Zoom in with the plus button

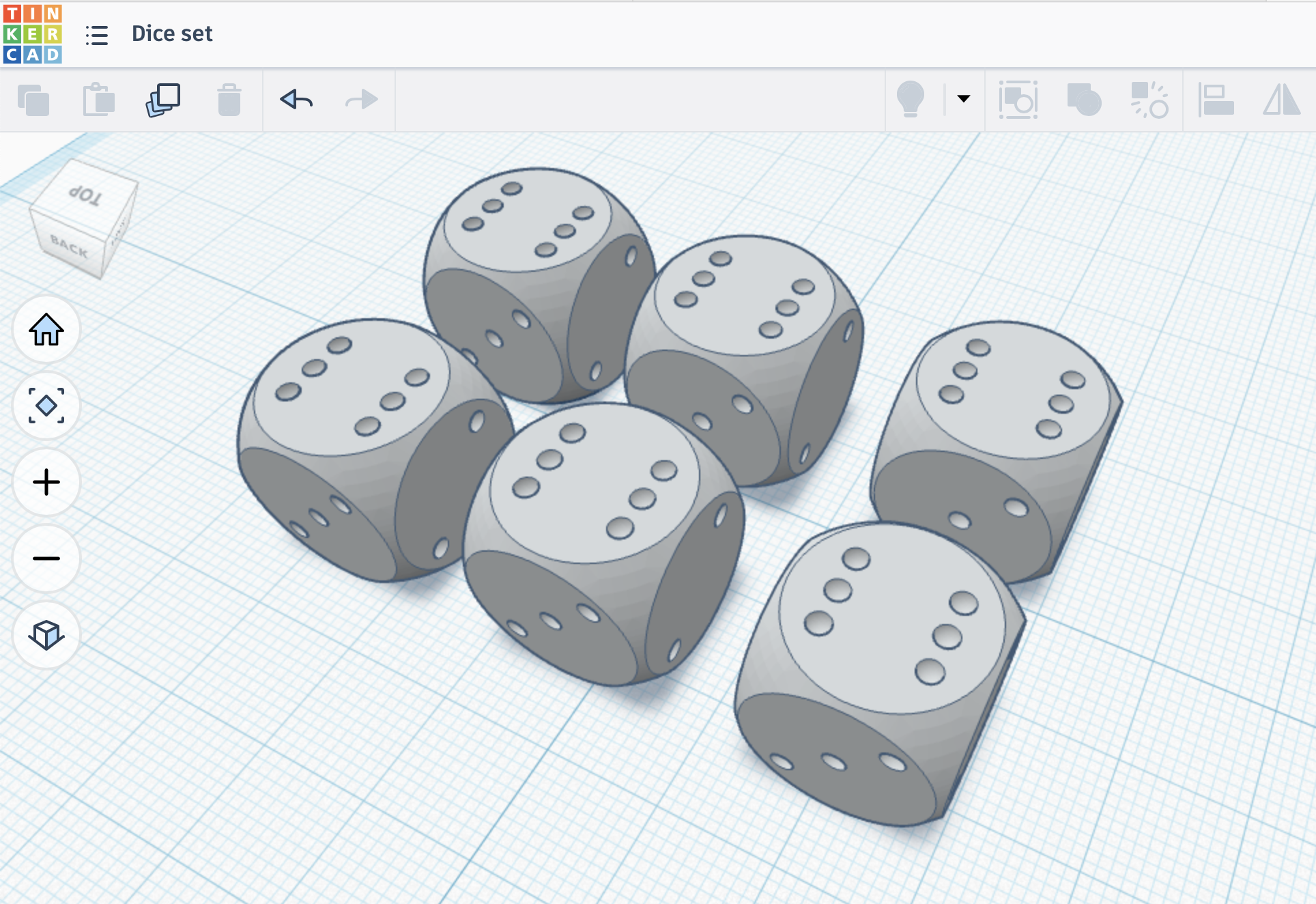click(46, 482)
